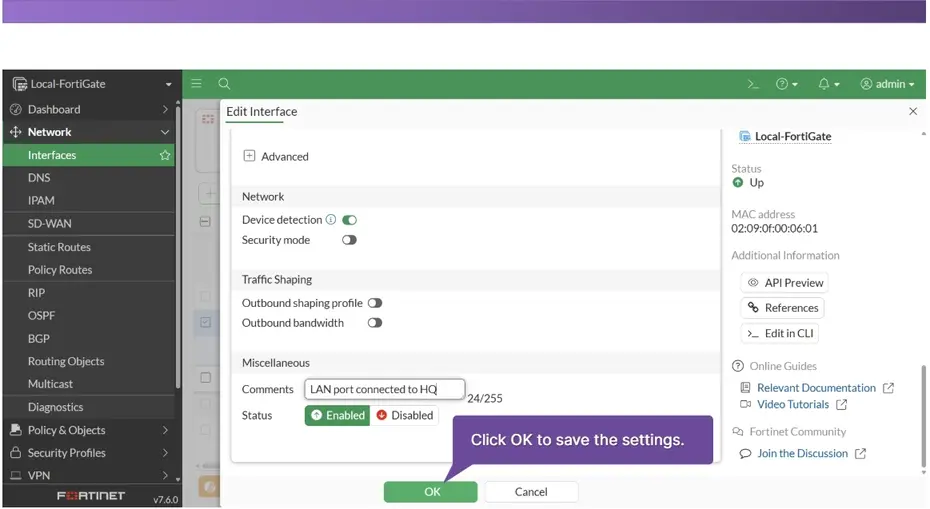The height and width of the screenshot is (509, 930).
Task: Cancel the Edit Interface dialog
Action: pos(531,492)
